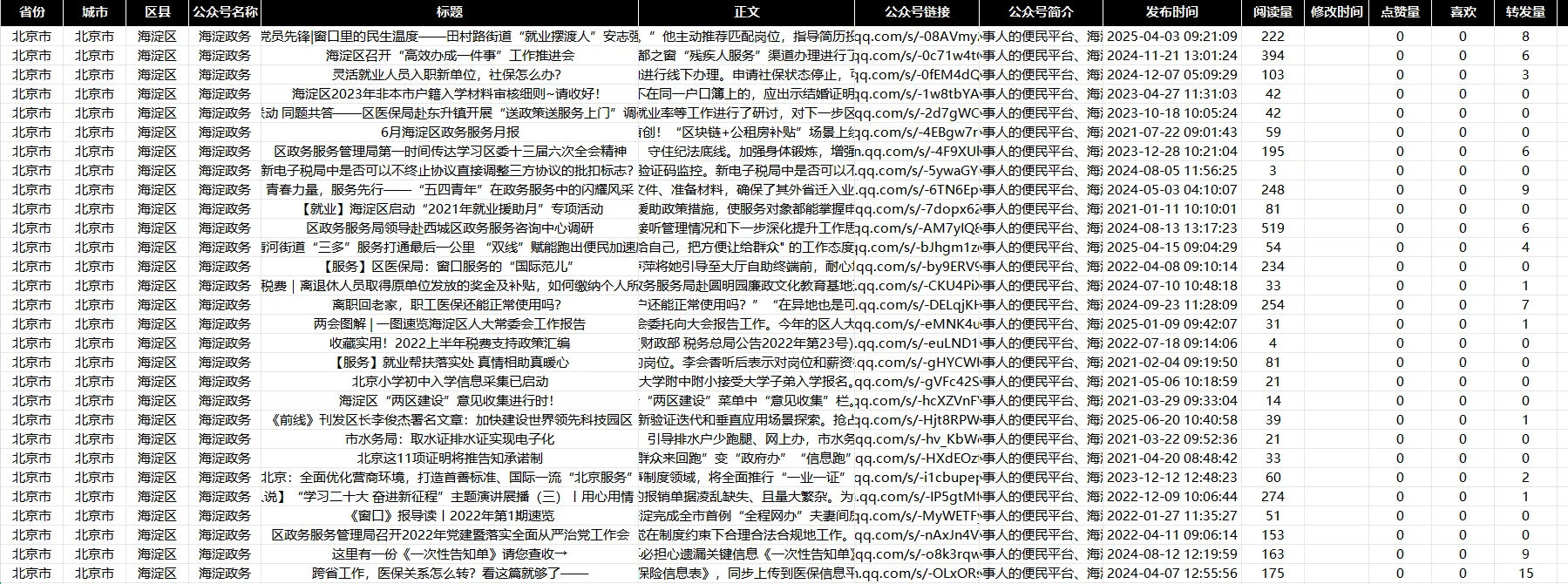1568x584 pixels.
Task: Select the 转发量 column header
Action: [x=1525, y=12]
